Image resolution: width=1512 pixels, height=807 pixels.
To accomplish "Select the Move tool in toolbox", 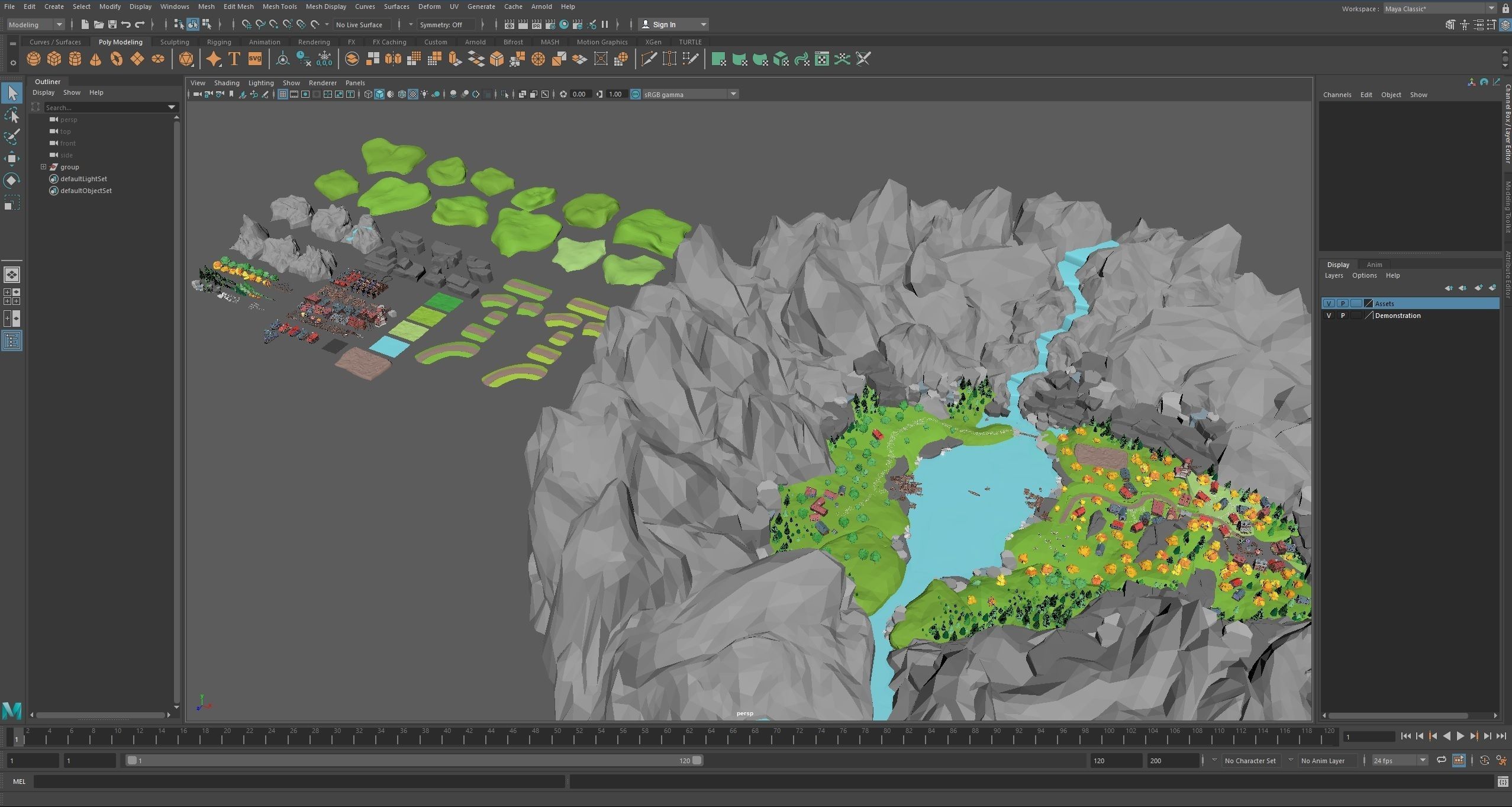I will (12, 159).
